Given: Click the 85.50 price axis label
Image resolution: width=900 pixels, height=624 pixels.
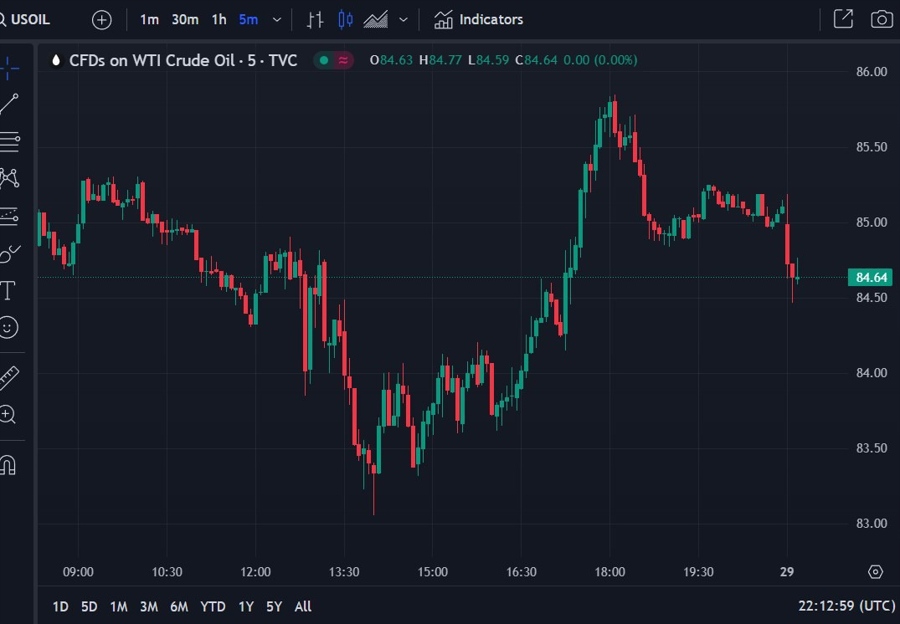Looking at the screenshot, I should pos(871,148).
